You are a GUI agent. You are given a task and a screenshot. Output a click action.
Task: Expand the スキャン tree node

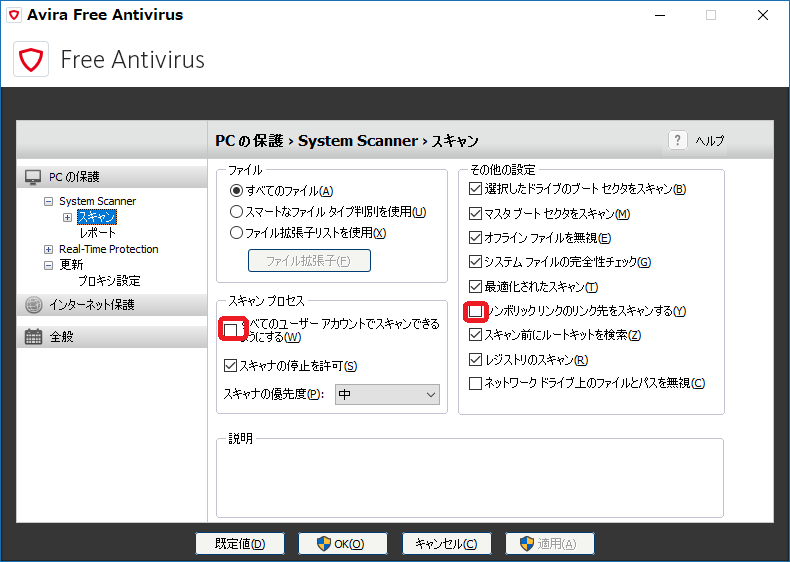67,217
